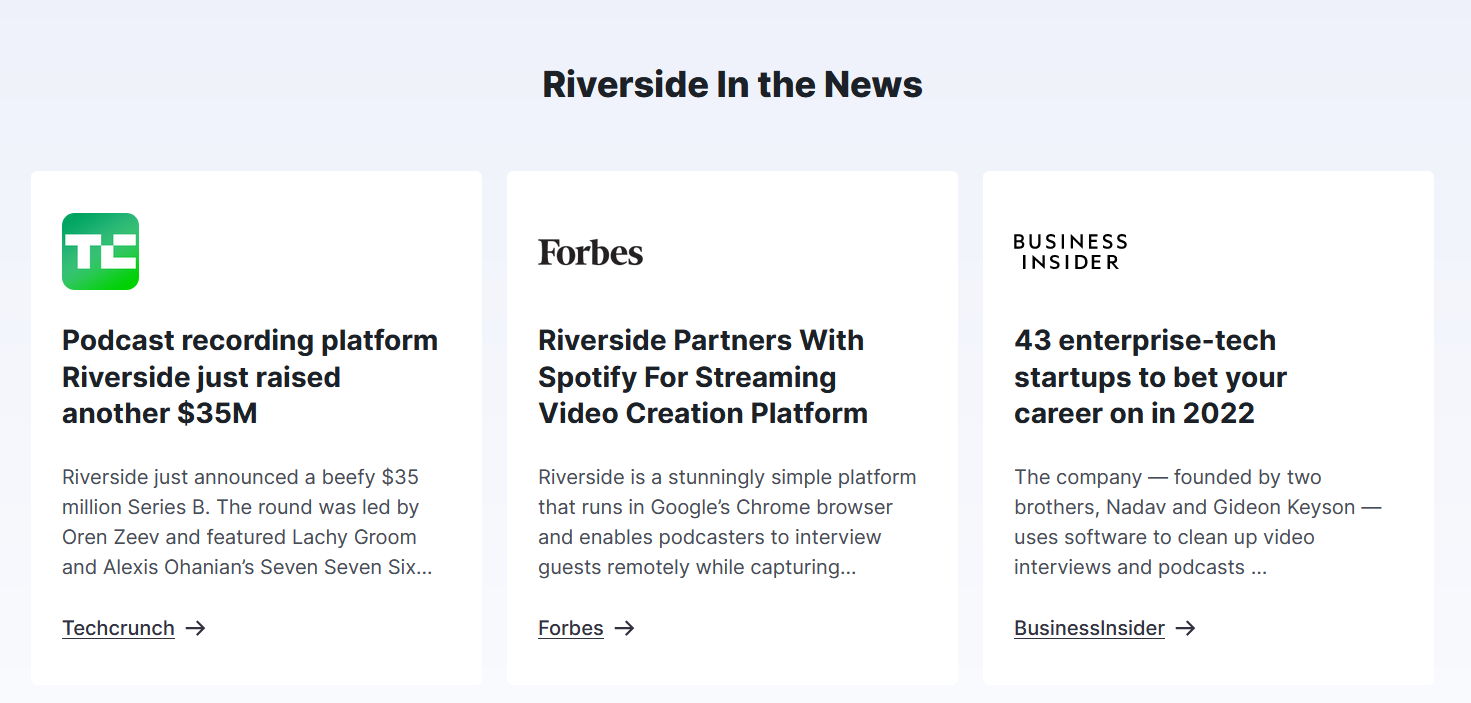Click the 'Riverside In the News' heading

[x=732, y=84]
